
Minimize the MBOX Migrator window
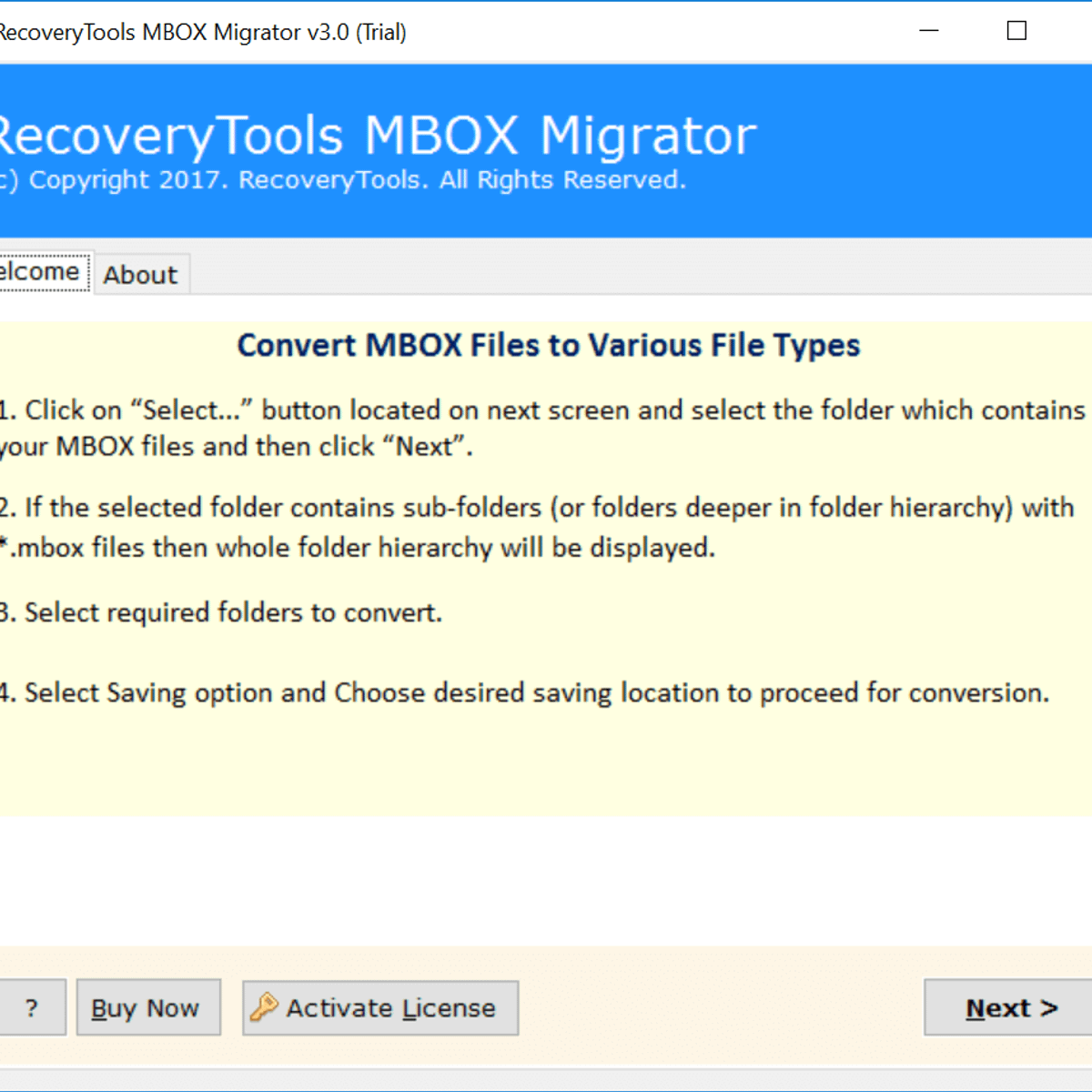point(929,31)
